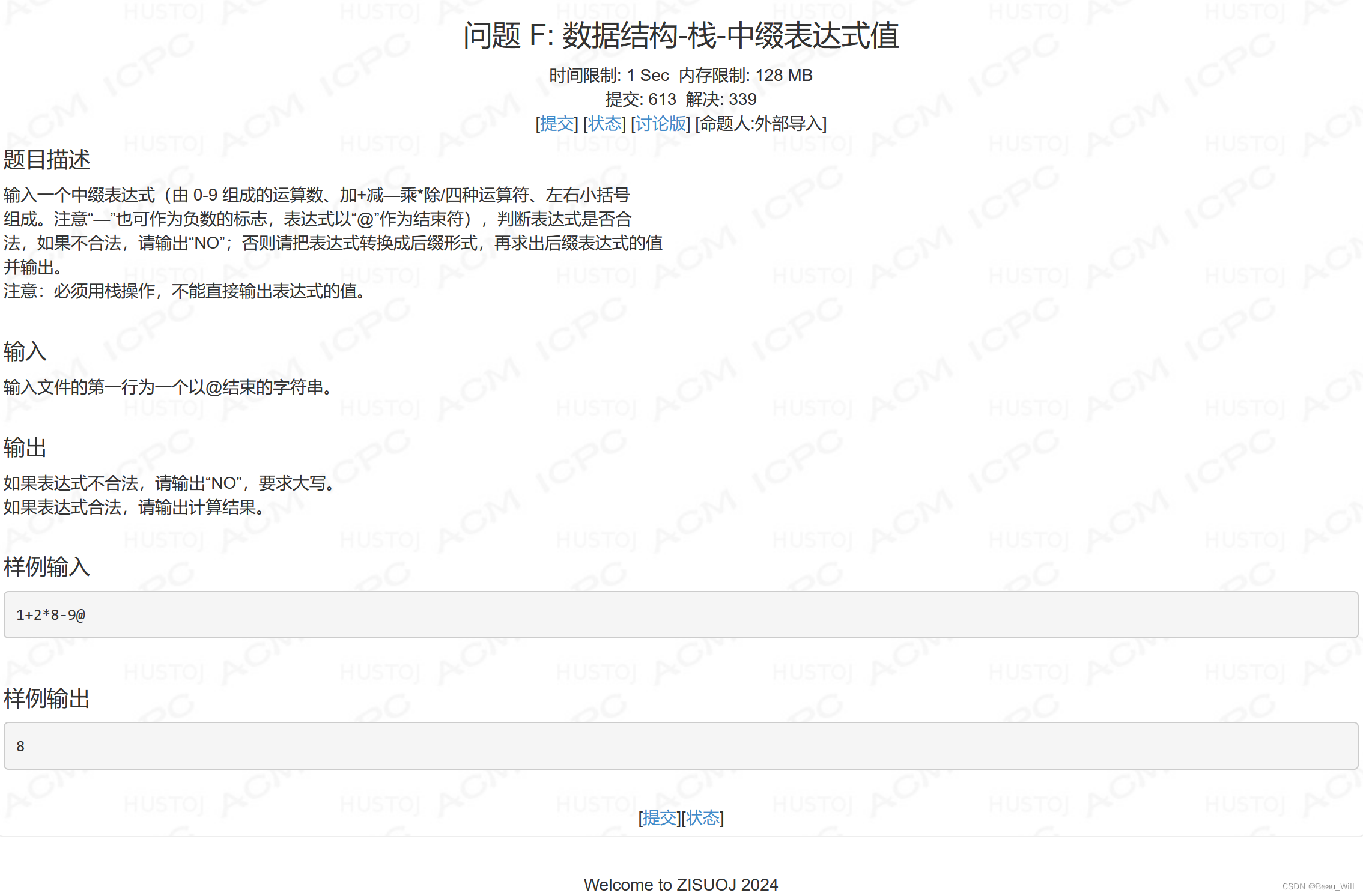The width and height of the screenshot is (1363, 896).
Task: Click the Welcome to ZISUOJ 2024 footer
Action: [681, 885]
